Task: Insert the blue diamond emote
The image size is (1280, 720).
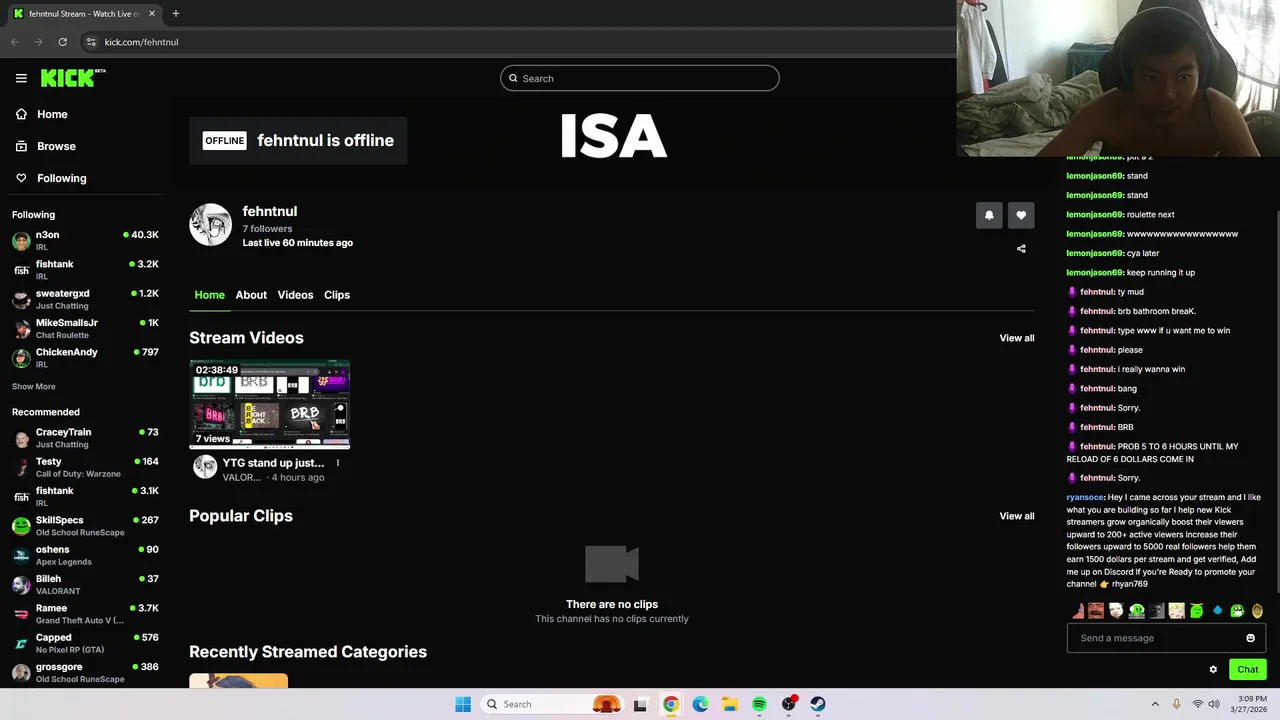Action: pyautogui.click(x=1217, y=610)
